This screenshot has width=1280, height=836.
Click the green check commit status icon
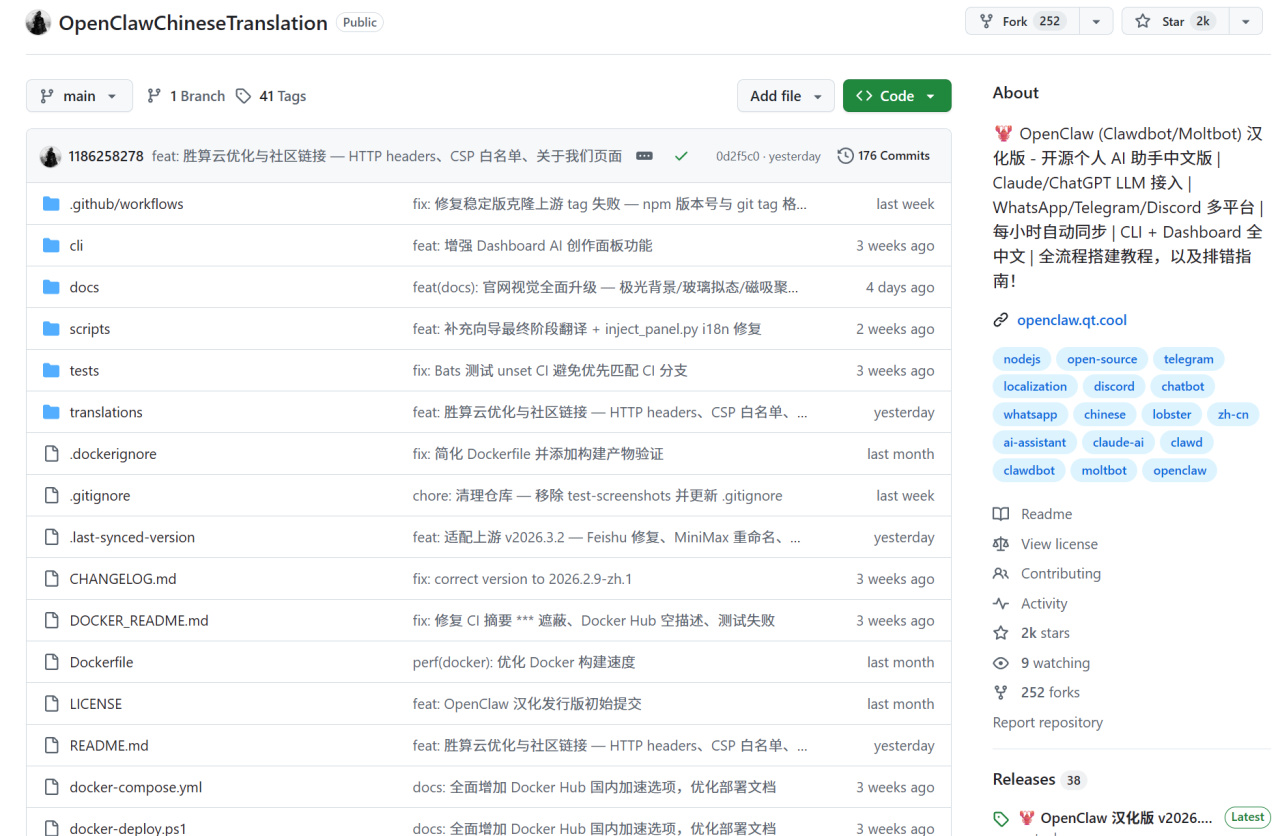pos(681,156)
